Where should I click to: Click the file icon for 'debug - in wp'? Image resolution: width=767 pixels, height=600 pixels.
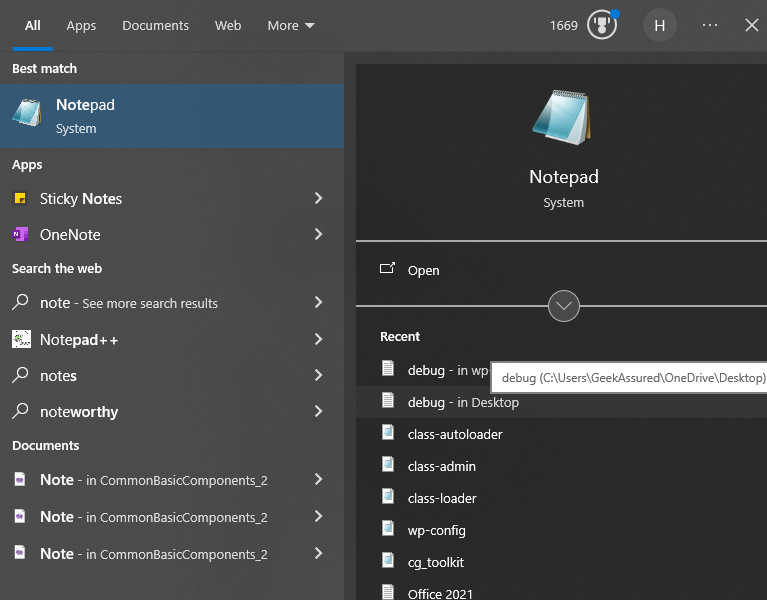(x=388, y=368)
